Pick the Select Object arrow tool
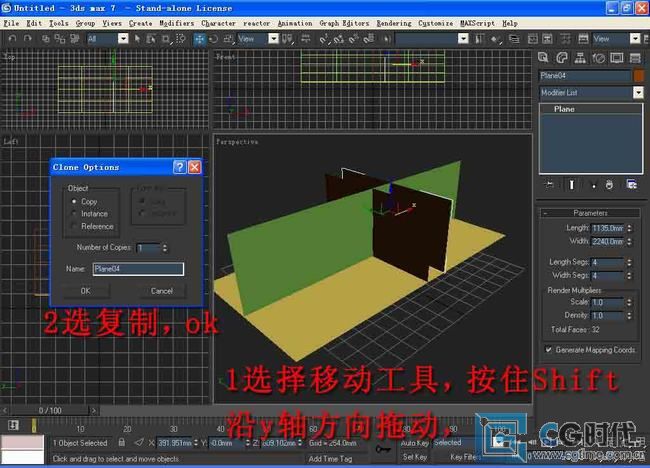The height and width of the screenshot is (468, 650). (x=137, y=39)
